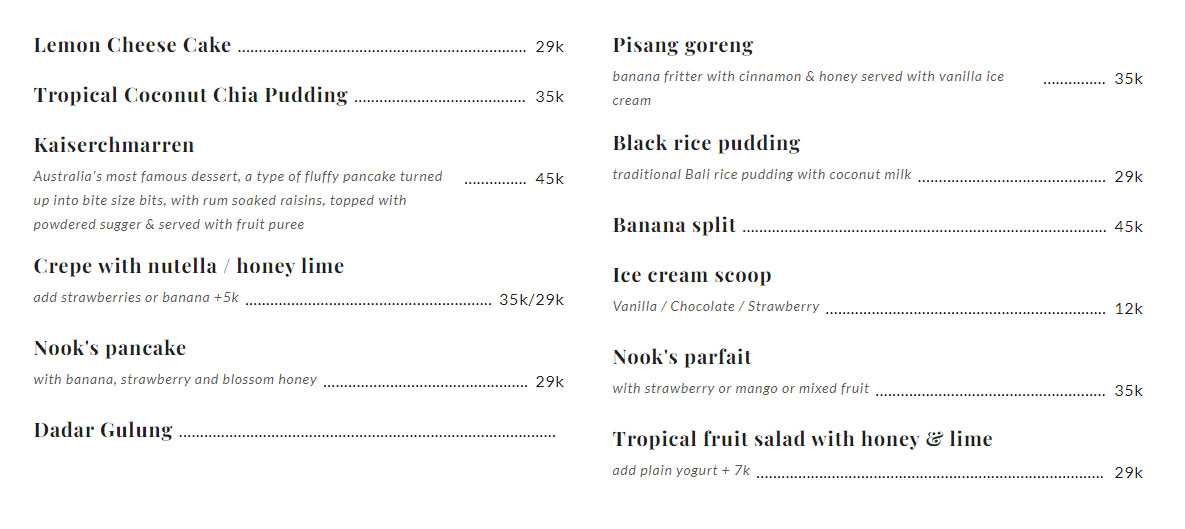
Task: Select Crepe with nutella / honey lime
Action: tap(188, 266)
